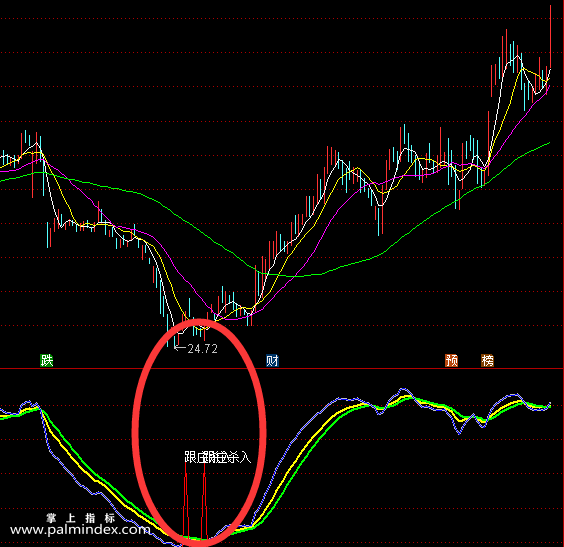
Task: Click the second red signal spike
Action: [204, 500]
